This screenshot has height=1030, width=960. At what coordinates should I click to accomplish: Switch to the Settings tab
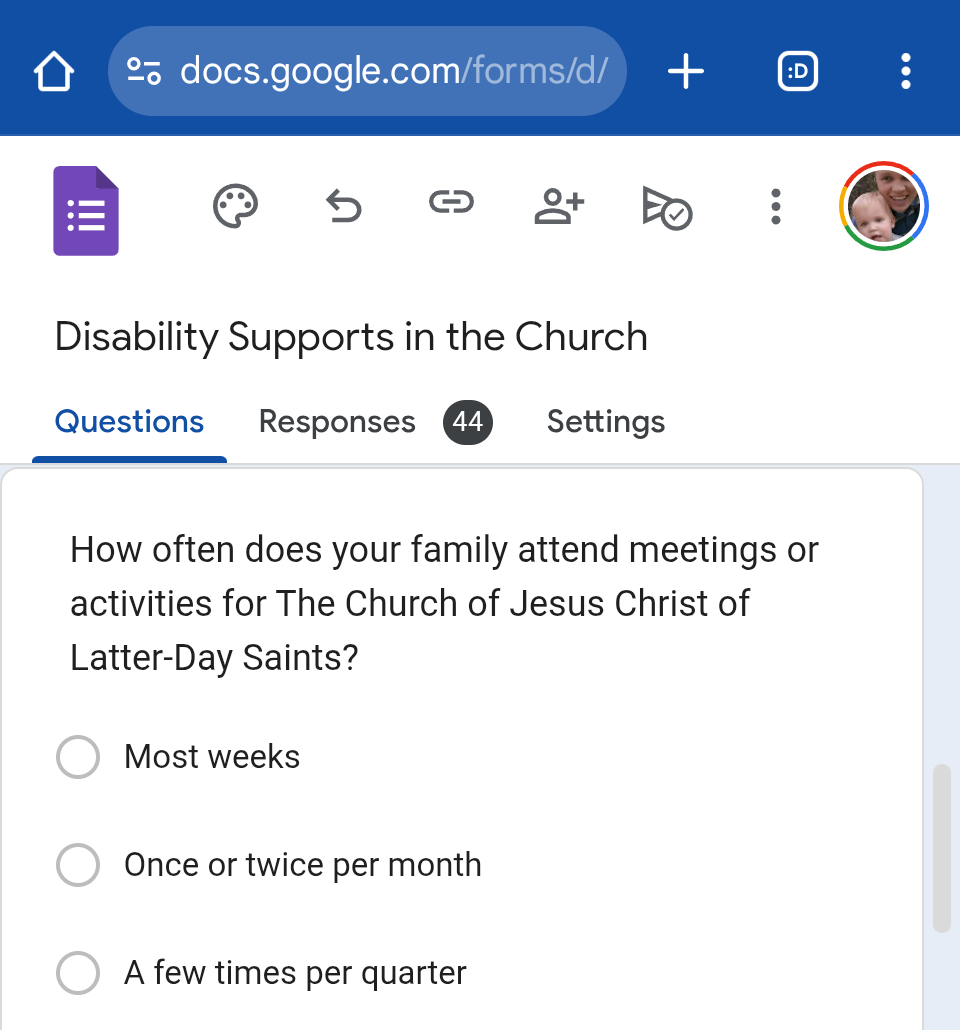[606, 422]
